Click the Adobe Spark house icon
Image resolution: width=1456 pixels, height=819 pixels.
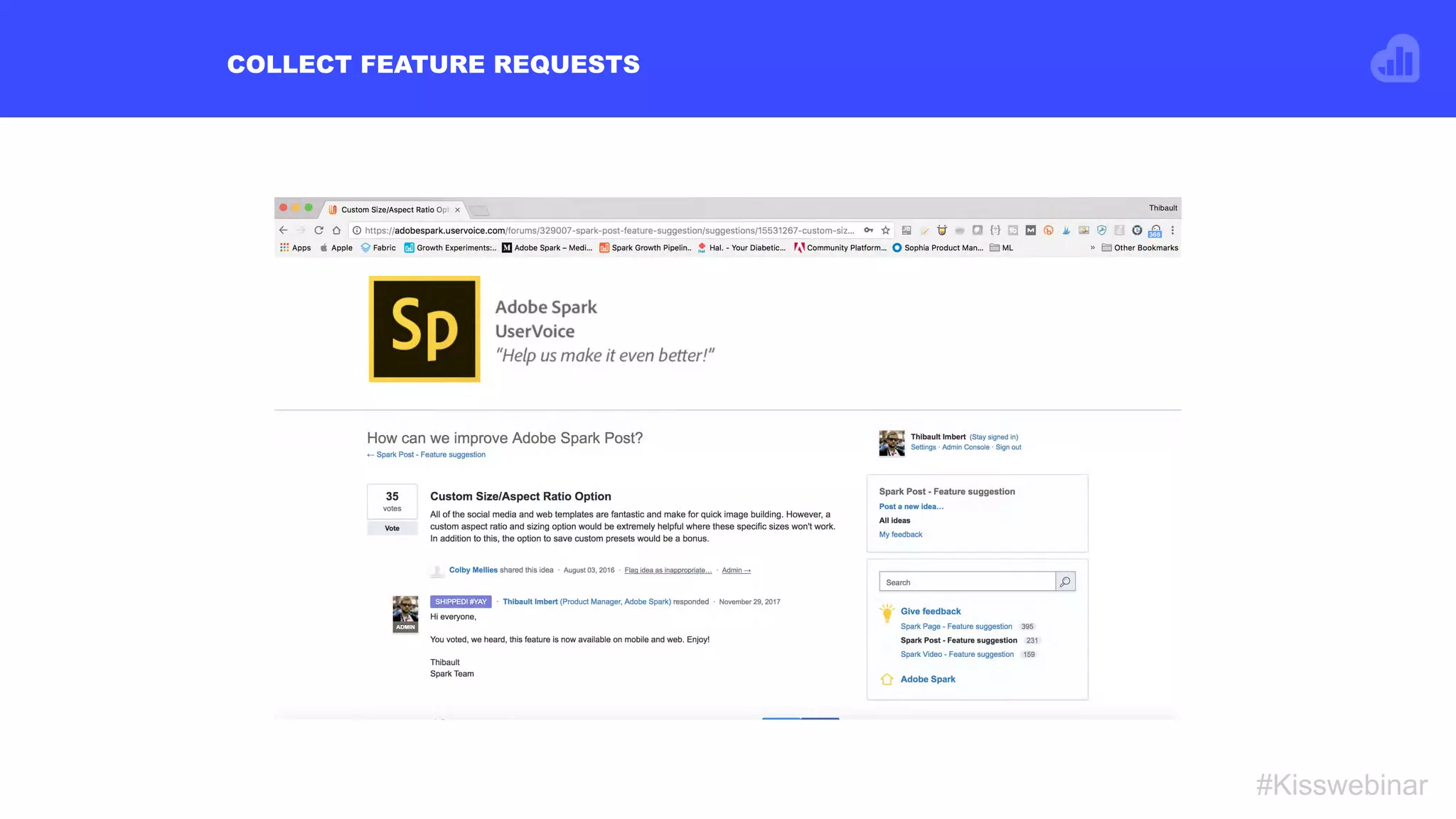click(x=887, y=679)
